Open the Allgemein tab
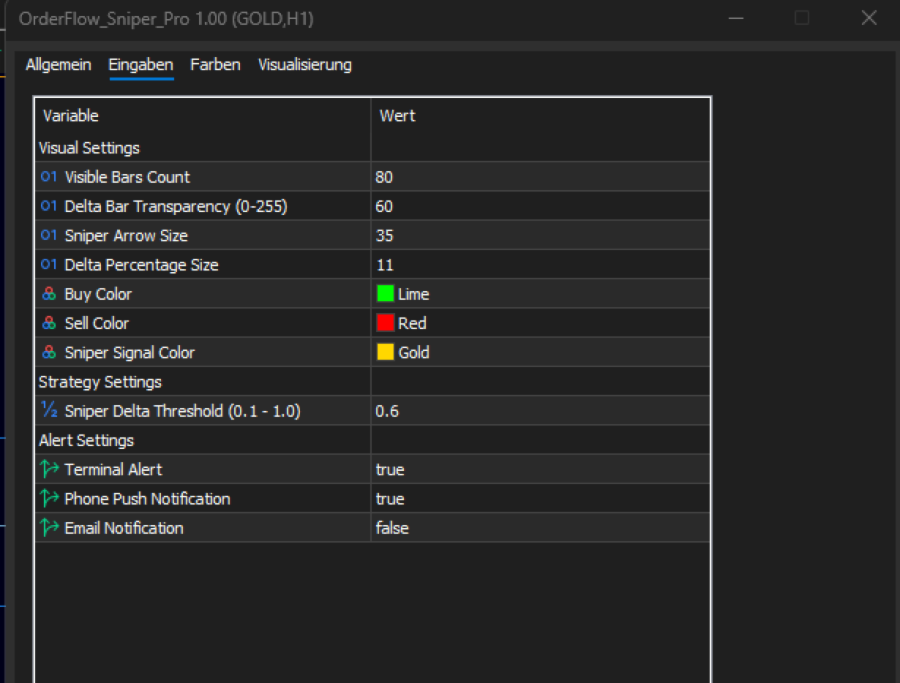The width and height of the screenshot is (900, 683). pyautogui.click(x=59, y=65)
